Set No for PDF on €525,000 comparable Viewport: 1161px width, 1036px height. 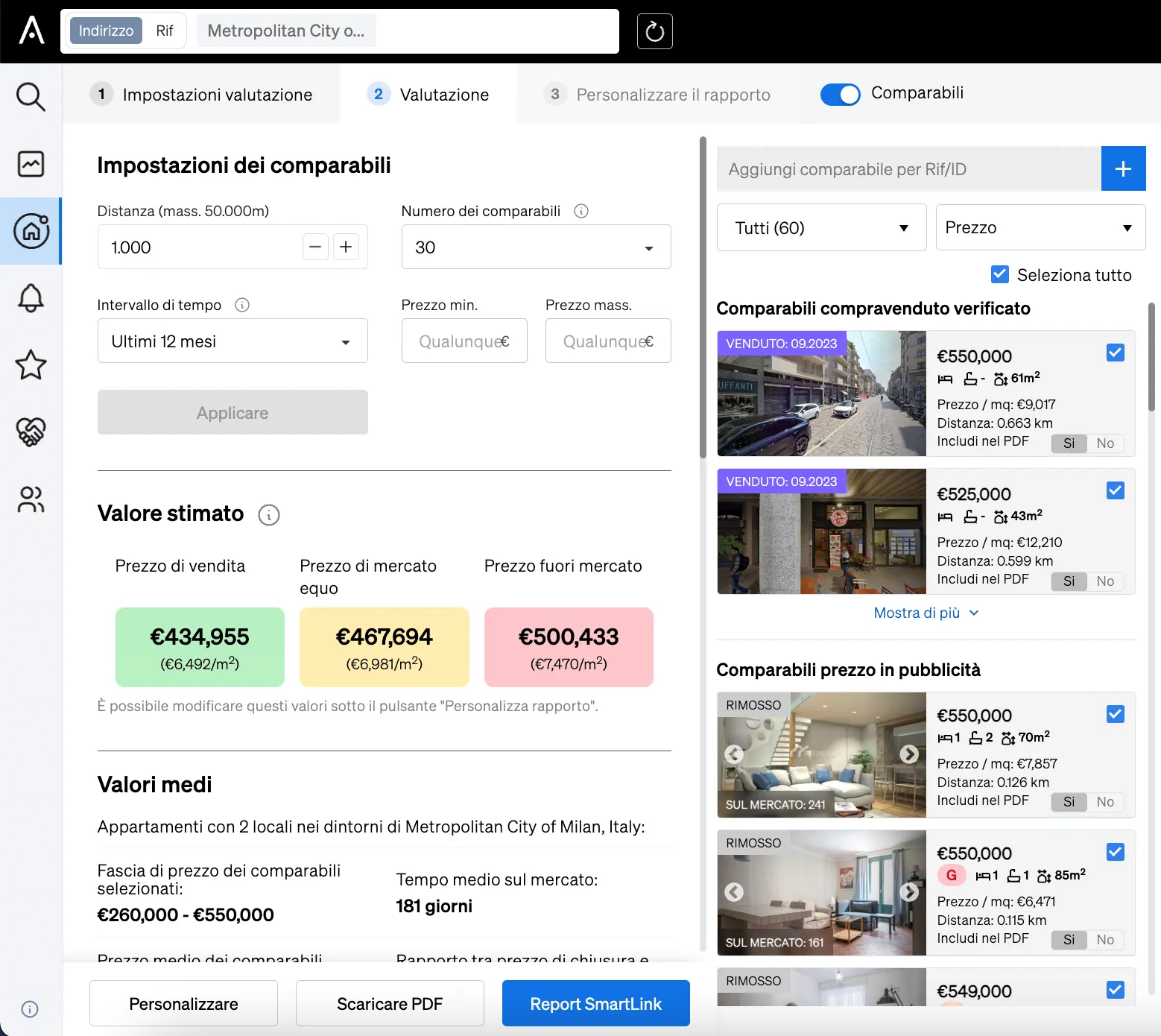point(1105,581)
